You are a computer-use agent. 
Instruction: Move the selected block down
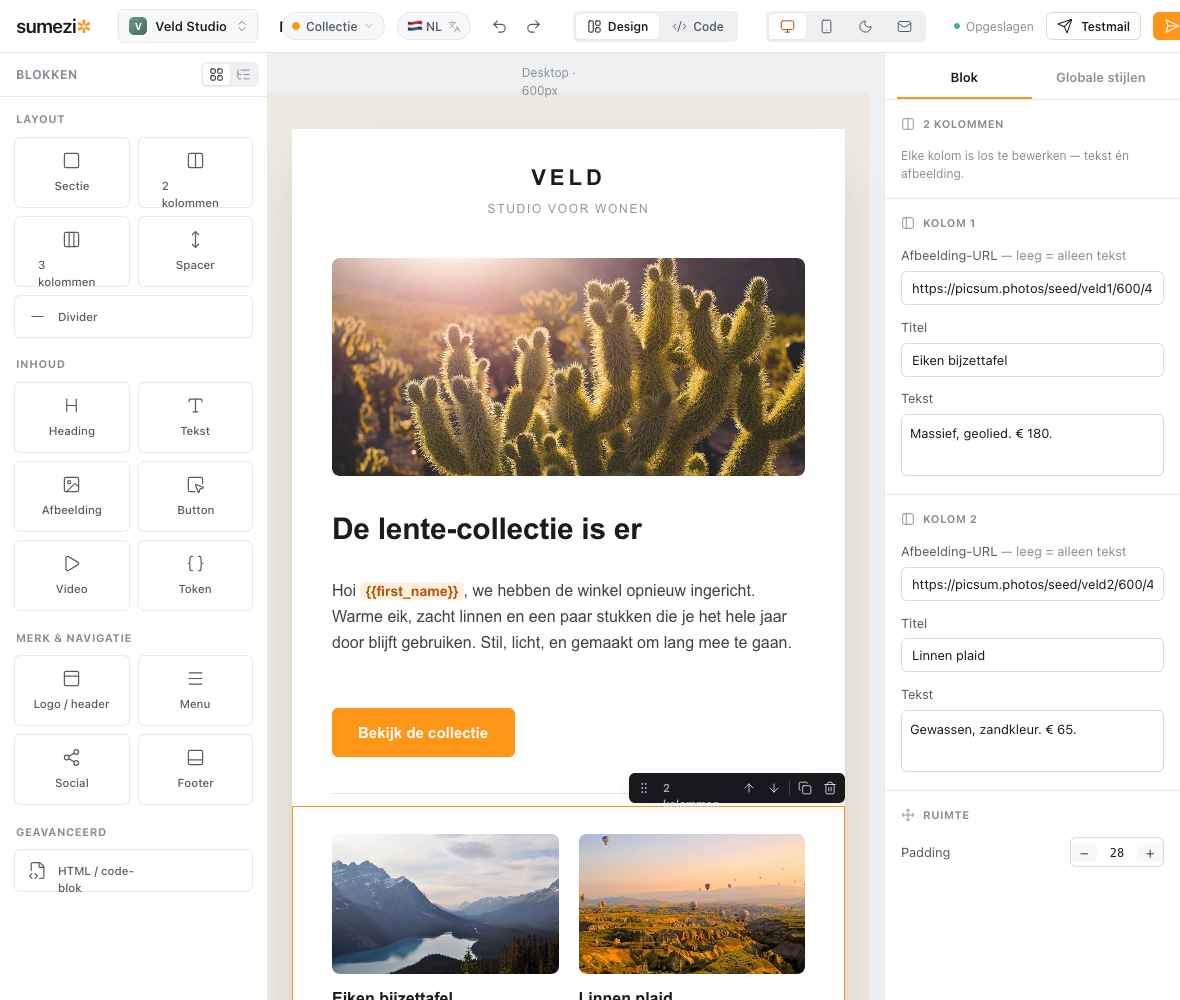tap(774, 788)
